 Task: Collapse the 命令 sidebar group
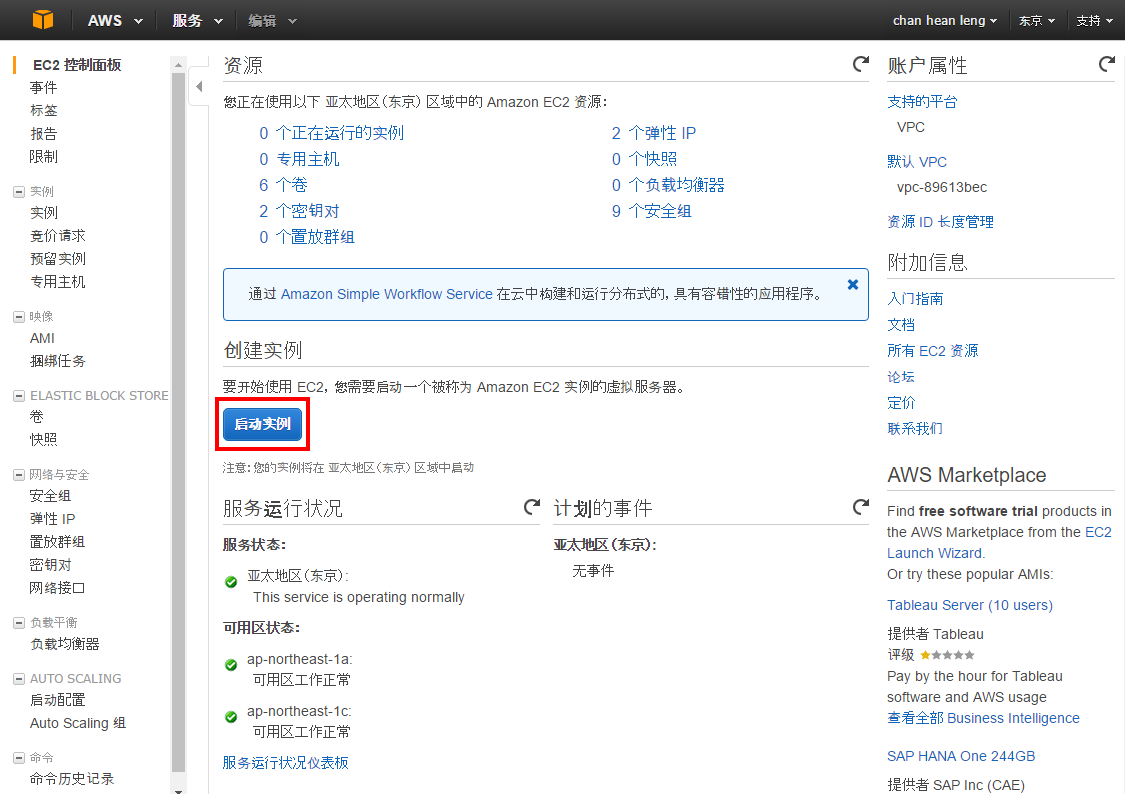19,757
